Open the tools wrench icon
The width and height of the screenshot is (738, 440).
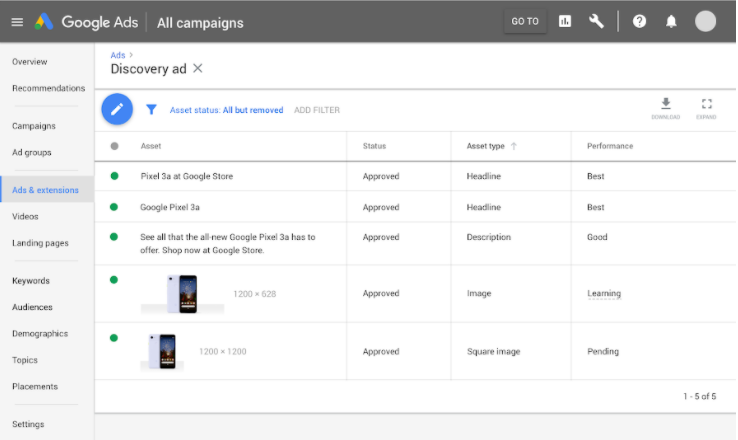point(597,21)
